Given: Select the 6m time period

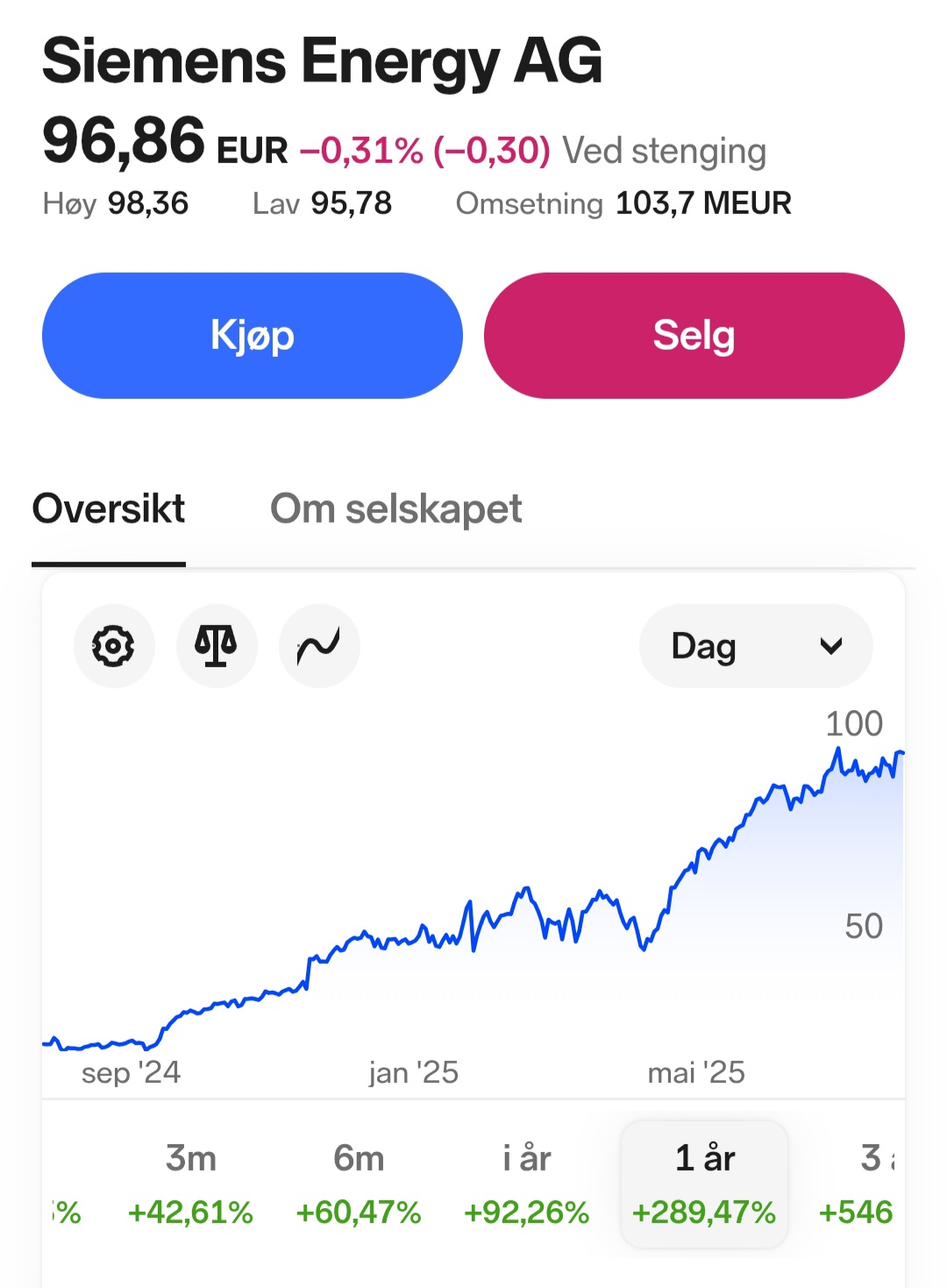Looking at the screenshot, I should [359, 1184].
